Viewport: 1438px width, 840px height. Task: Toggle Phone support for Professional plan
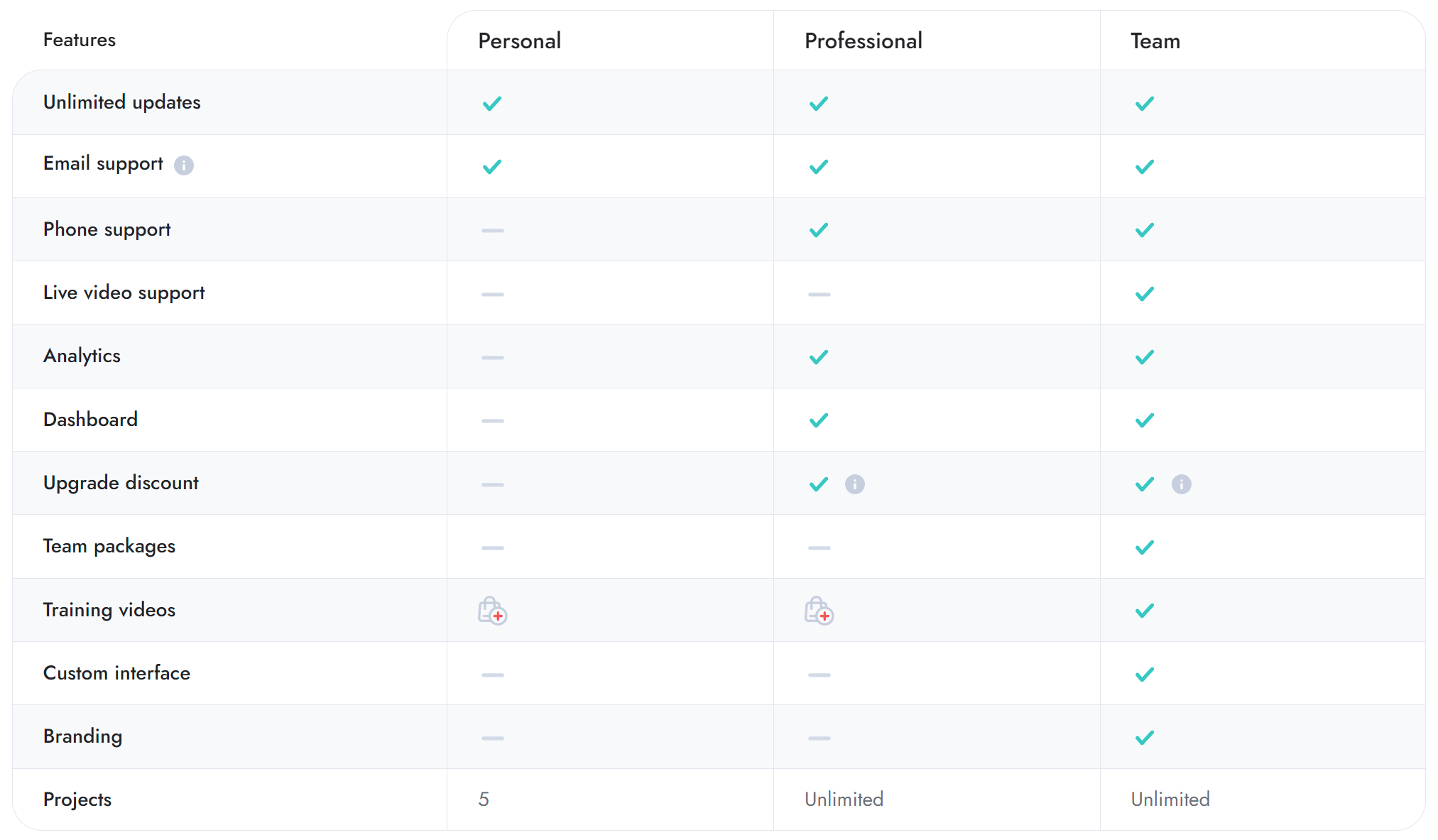pyautogui.click(x=818, y=229)
